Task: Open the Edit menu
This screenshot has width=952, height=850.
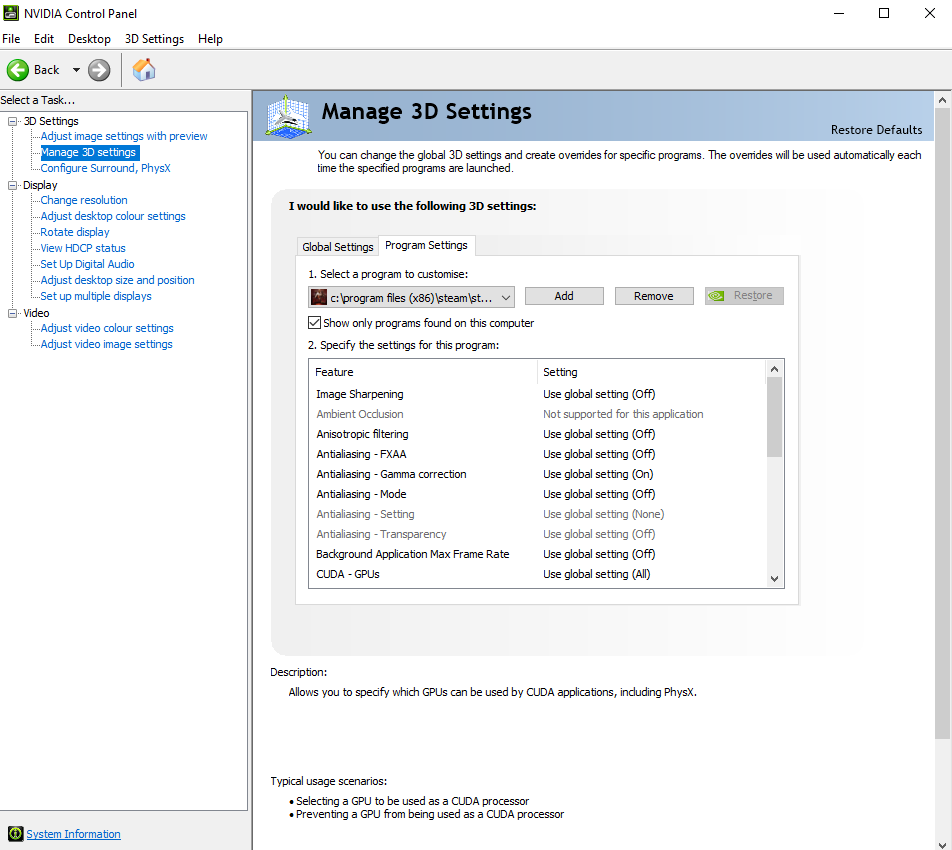Action: [x=44, y=39]
